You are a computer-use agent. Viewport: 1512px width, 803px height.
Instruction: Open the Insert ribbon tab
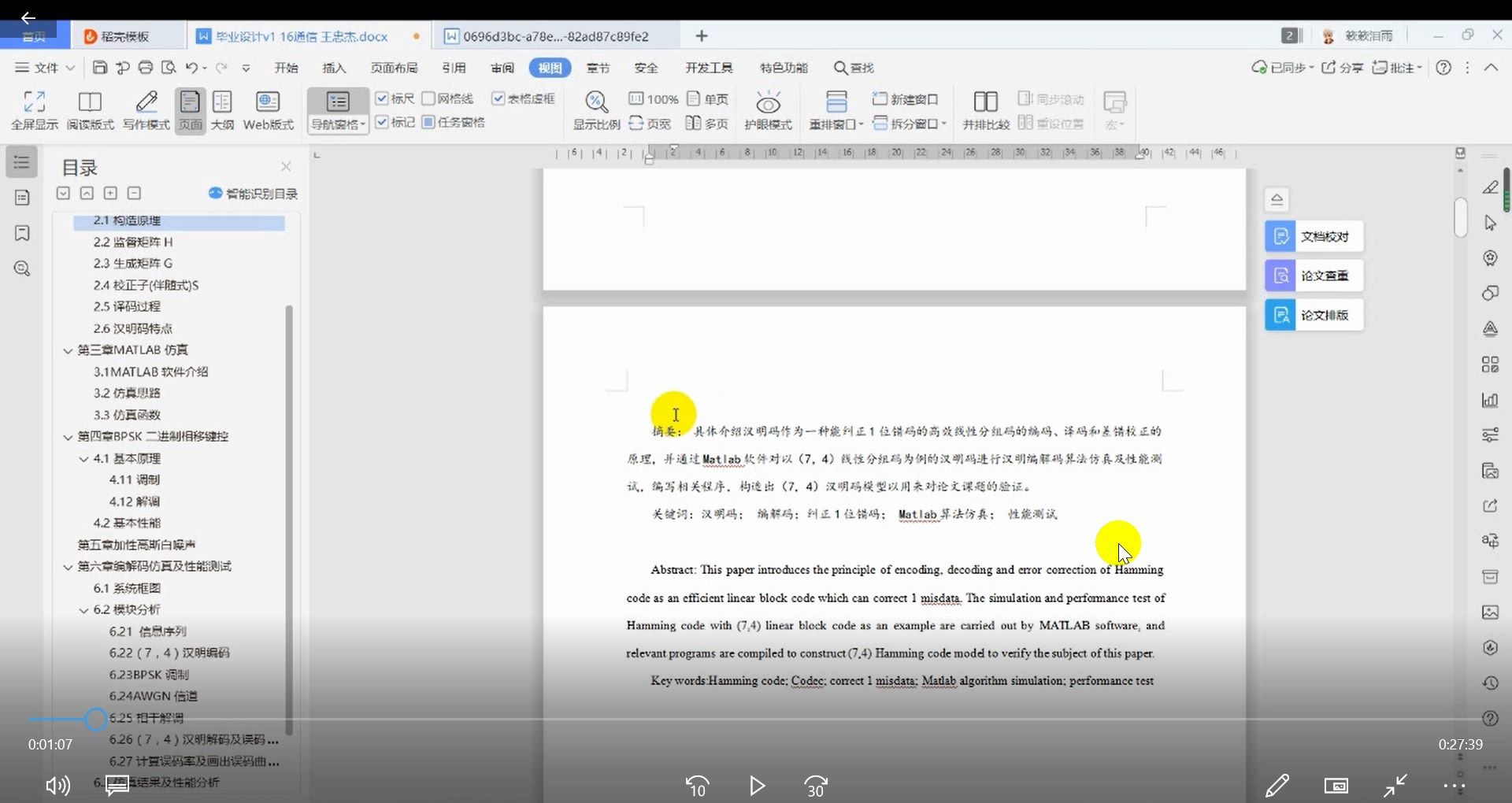[334, 68]
